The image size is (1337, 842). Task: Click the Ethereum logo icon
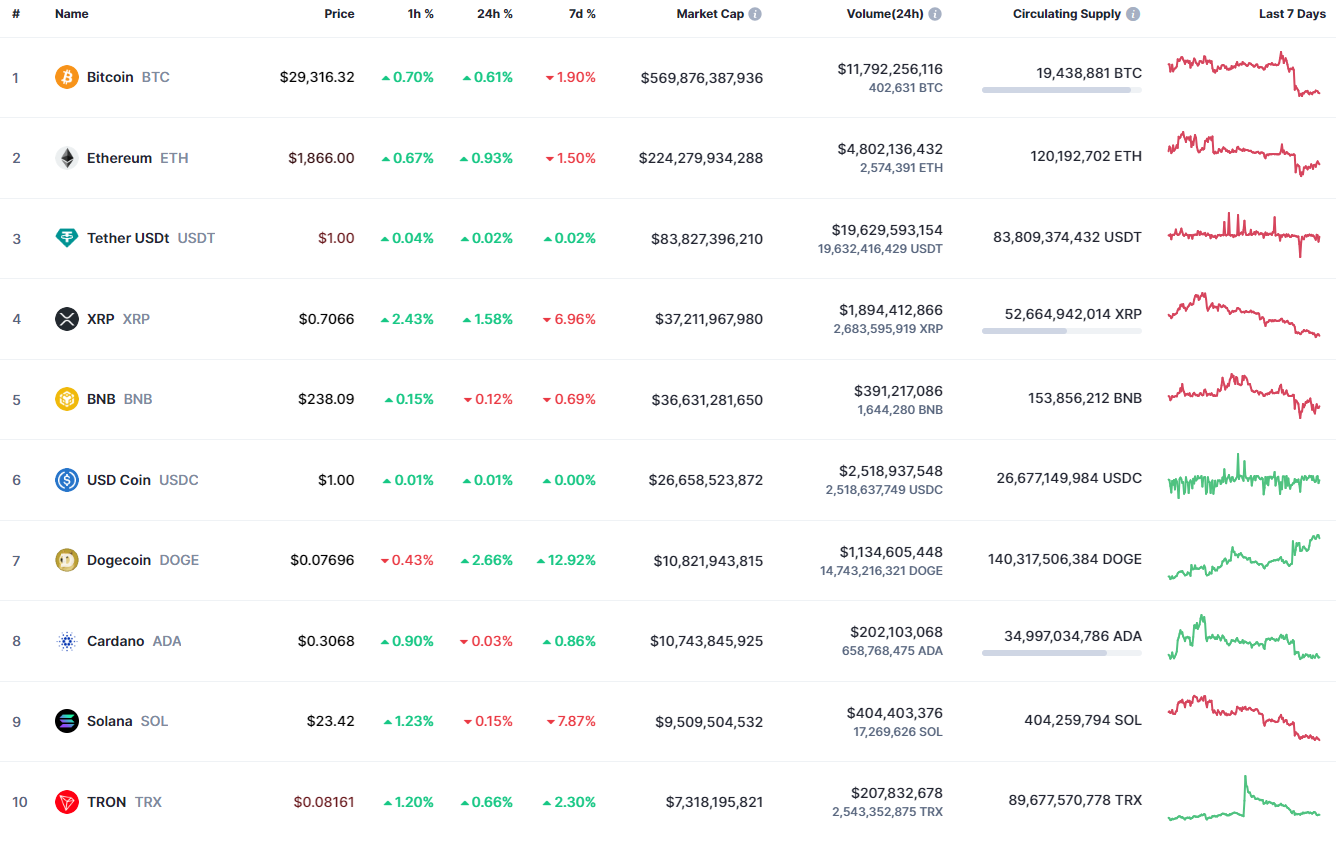point(66,157)
